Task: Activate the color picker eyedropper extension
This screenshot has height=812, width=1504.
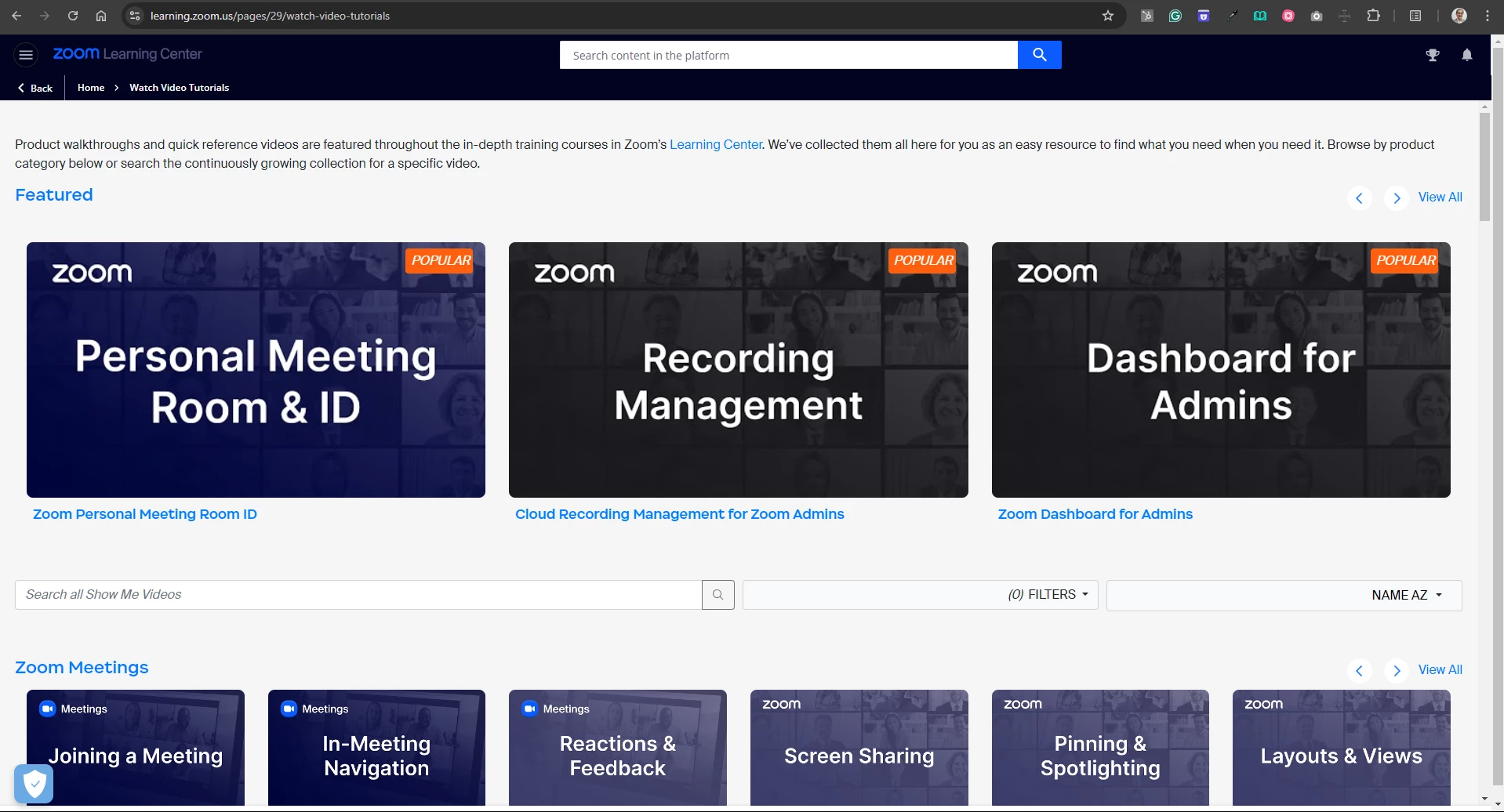Action: (x=1232, y=16)
